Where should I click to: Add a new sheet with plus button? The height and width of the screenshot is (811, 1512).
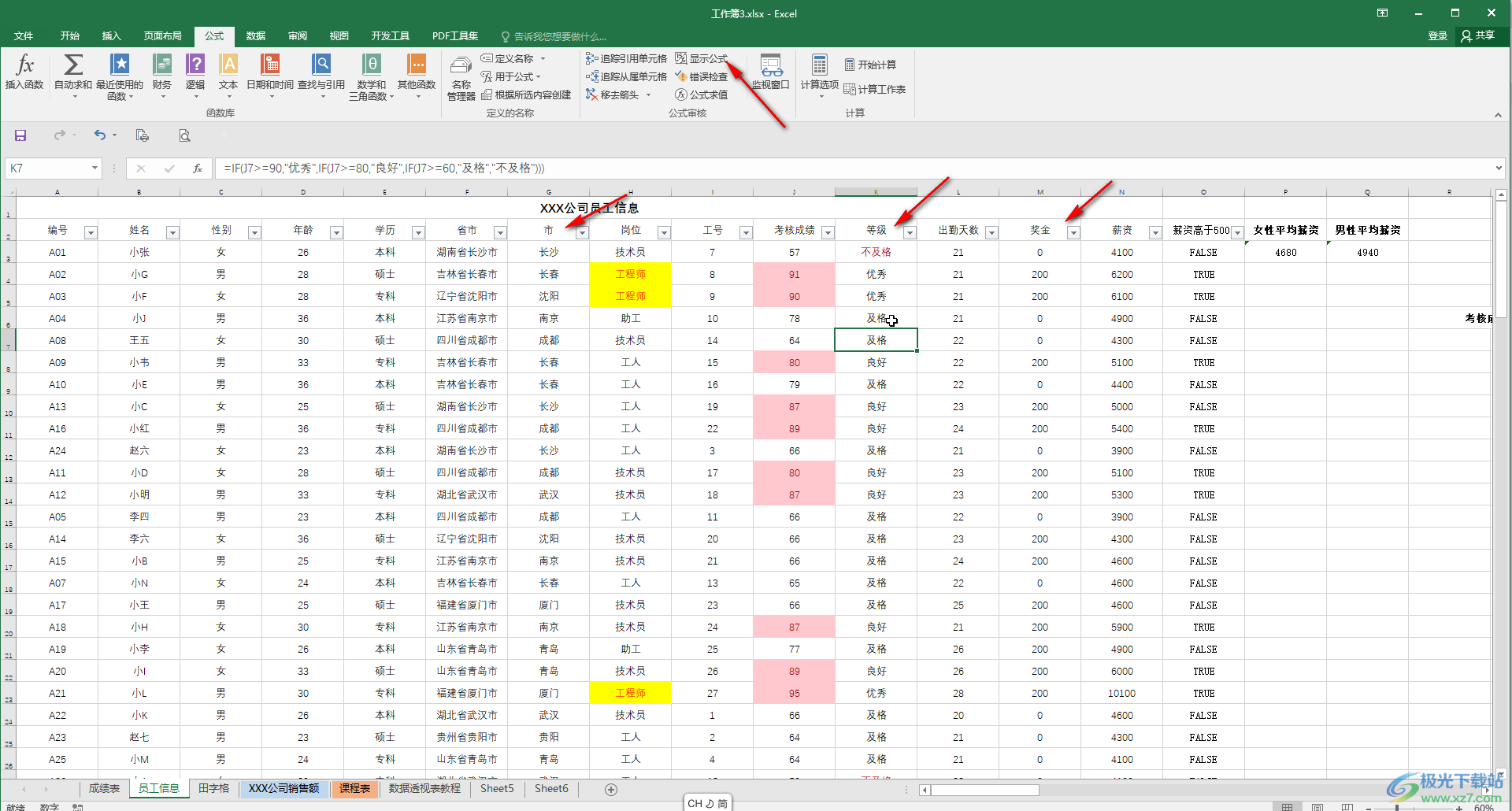click(x=611, y=789)
